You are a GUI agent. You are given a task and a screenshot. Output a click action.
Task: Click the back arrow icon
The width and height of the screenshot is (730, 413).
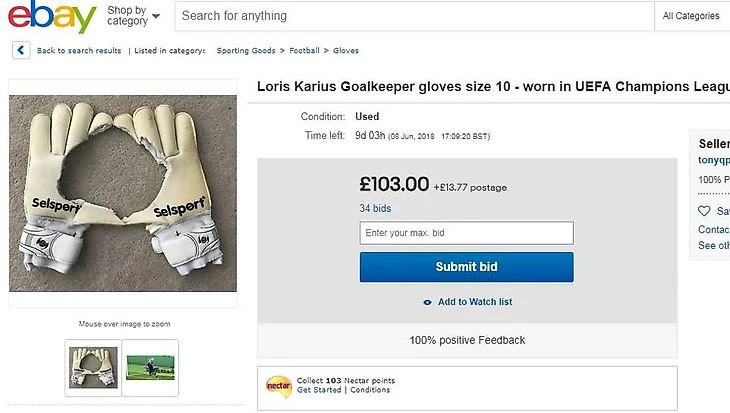(x=20, y=50)
